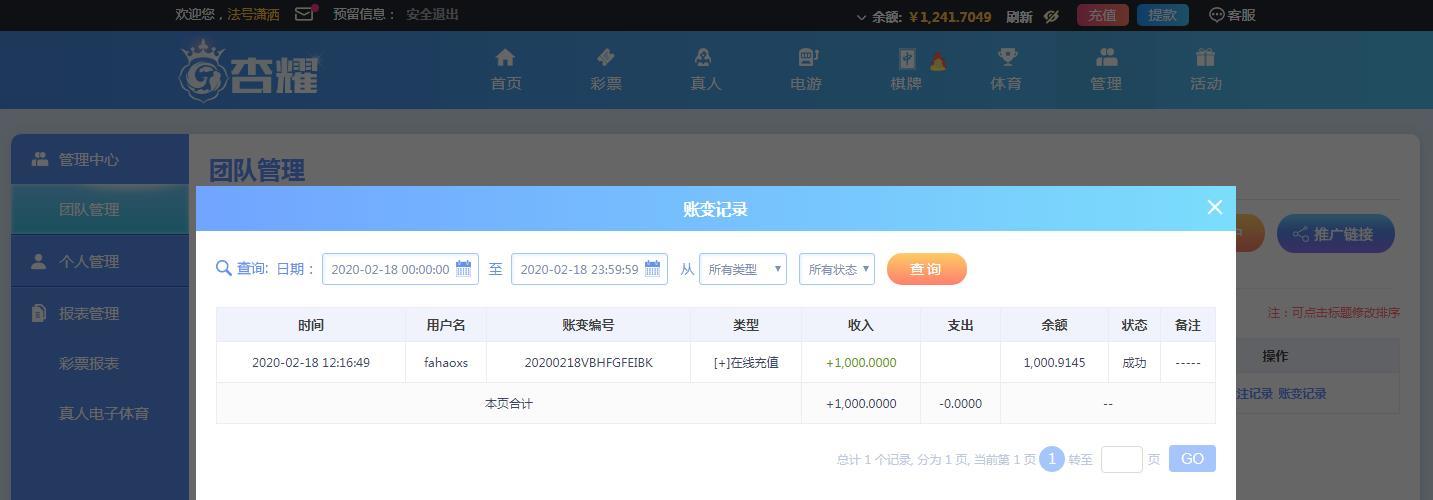This screenshot has height=500, width=1433.
Task: Click the 用户名 column header
Action: click(x=446, y=325)
